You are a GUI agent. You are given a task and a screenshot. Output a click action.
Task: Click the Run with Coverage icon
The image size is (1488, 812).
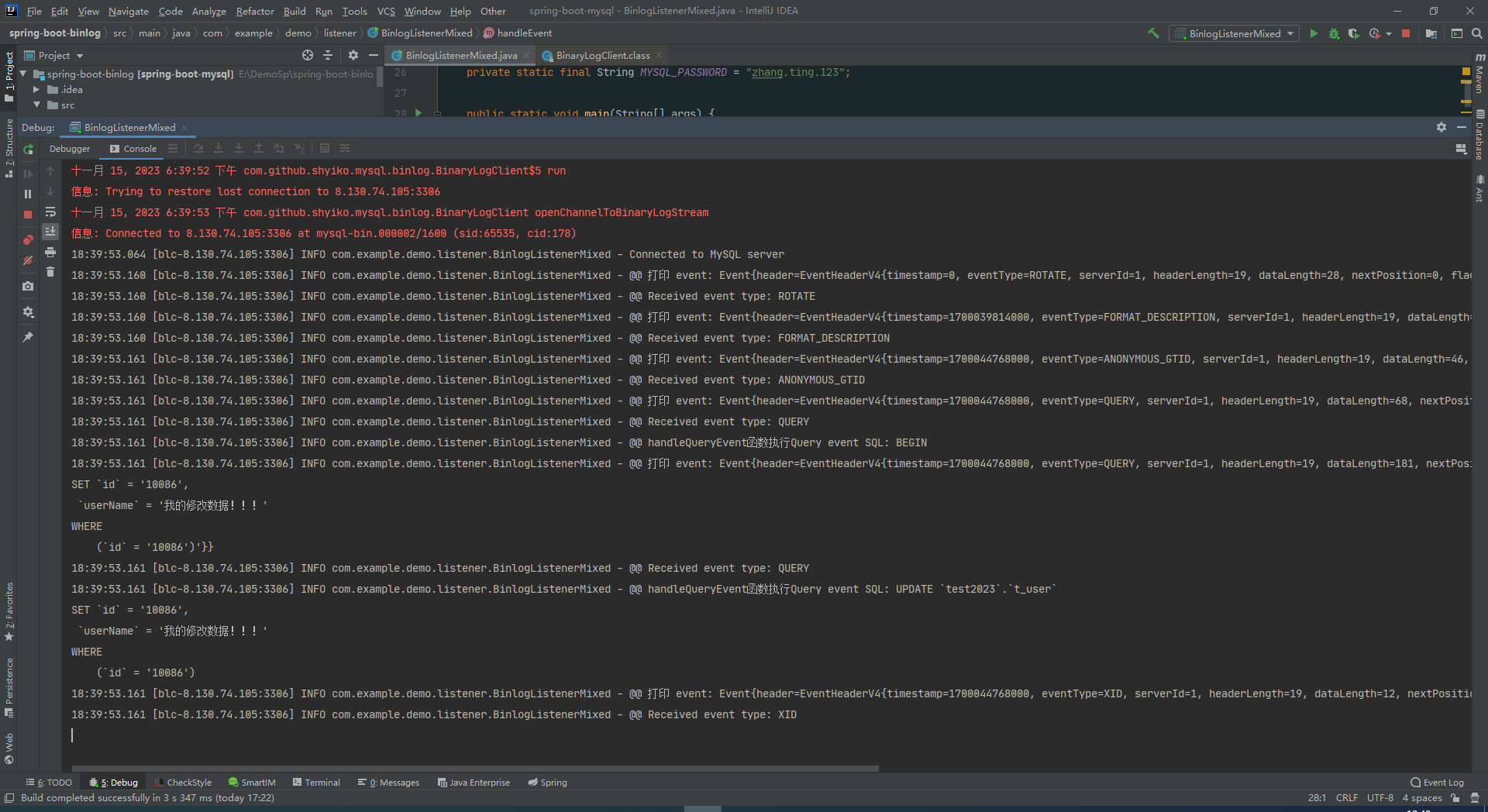1353,33
